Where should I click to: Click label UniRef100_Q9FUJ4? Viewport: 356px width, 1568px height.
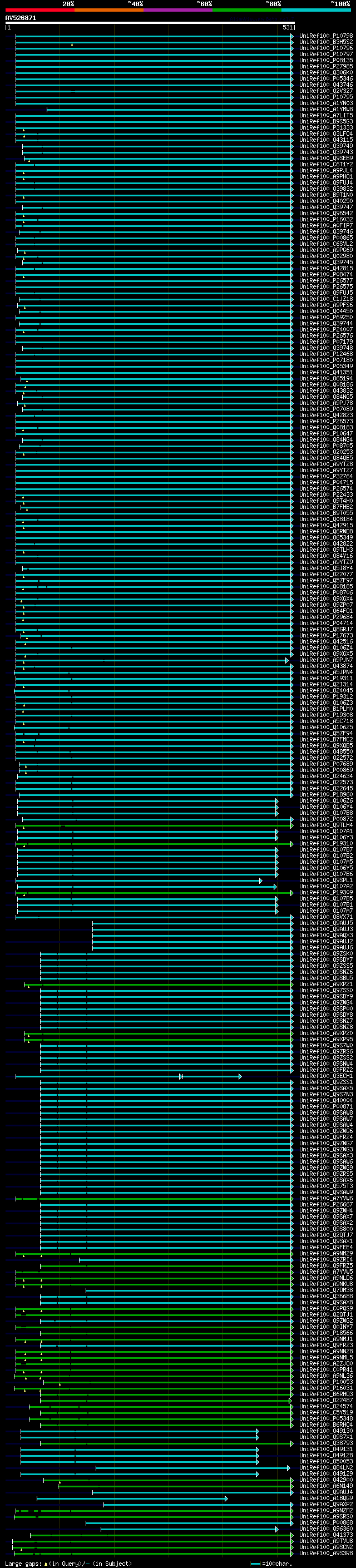[x=326, y=182]
